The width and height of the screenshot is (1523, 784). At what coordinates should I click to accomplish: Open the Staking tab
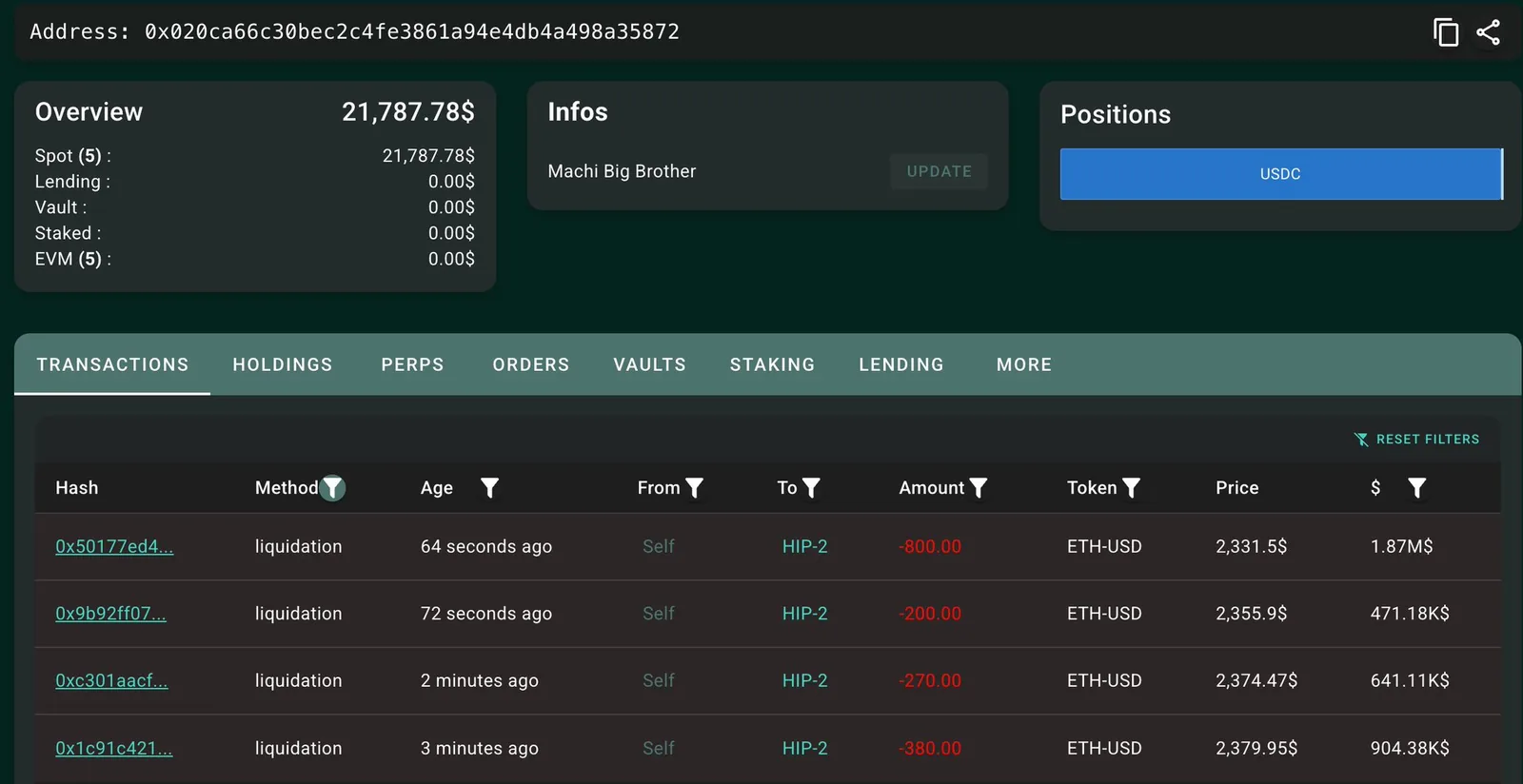coord(772,364)
